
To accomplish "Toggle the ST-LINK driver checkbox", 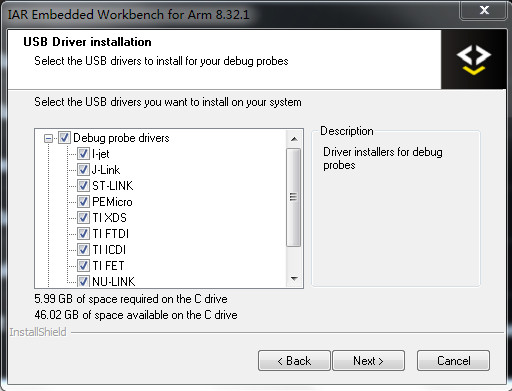I will 83,186.
